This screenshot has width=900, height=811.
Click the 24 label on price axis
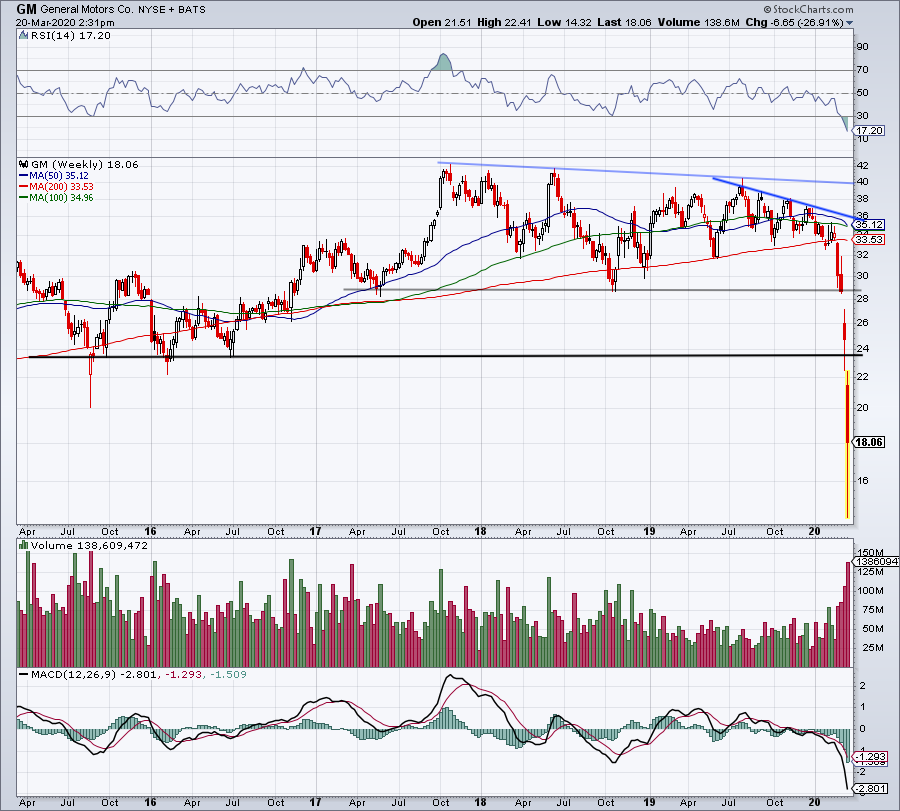coord(863,349)
